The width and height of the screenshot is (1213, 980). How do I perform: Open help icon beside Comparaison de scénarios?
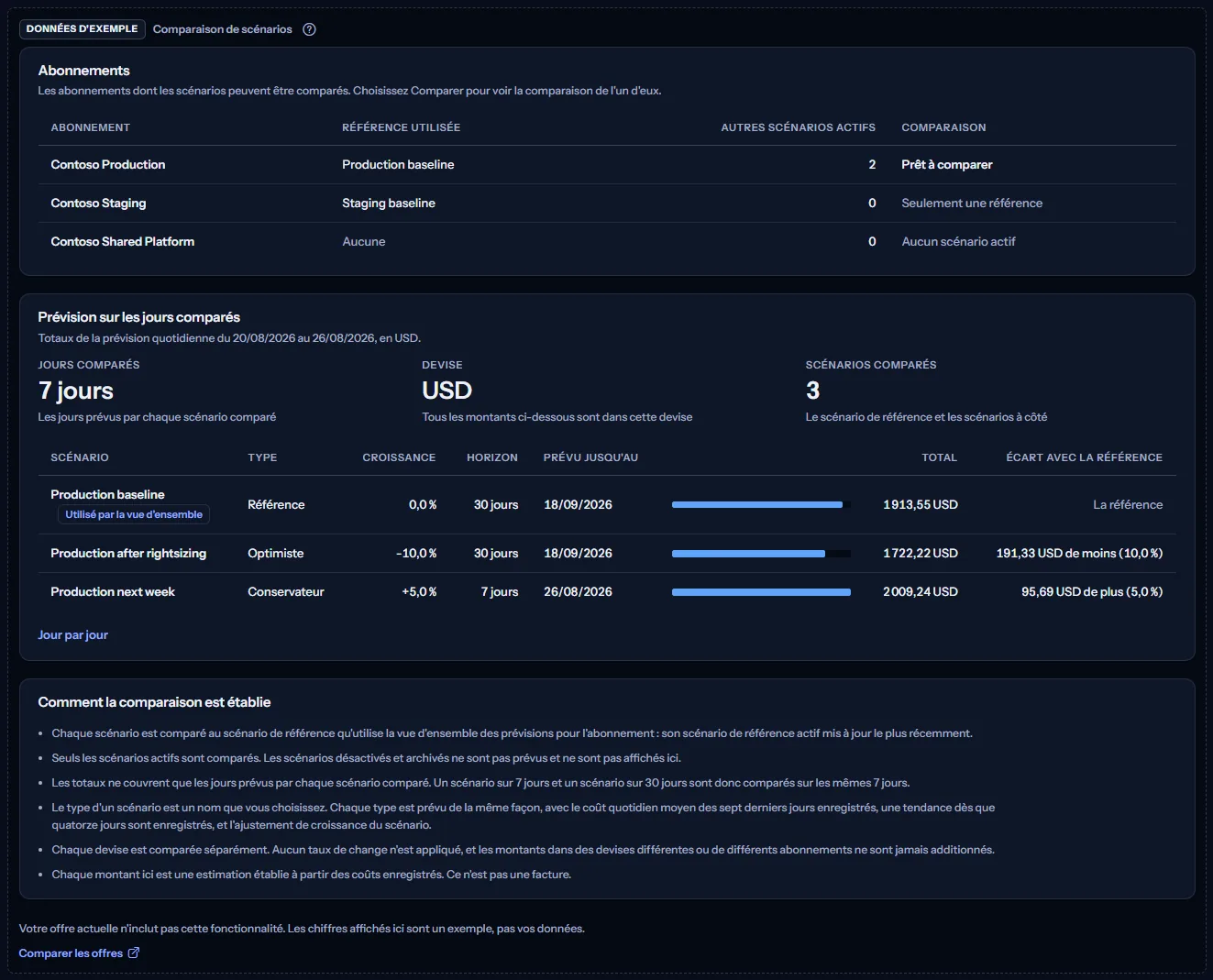point(309,29)
